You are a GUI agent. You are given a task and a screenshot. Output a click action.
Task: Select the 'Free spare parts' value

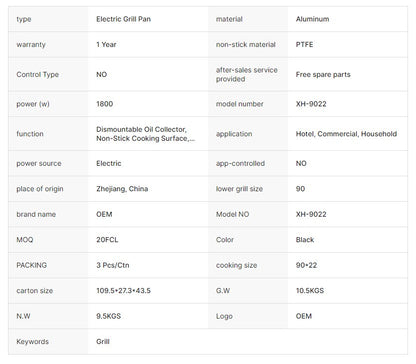pyautogui.click(x=323, y=74)
